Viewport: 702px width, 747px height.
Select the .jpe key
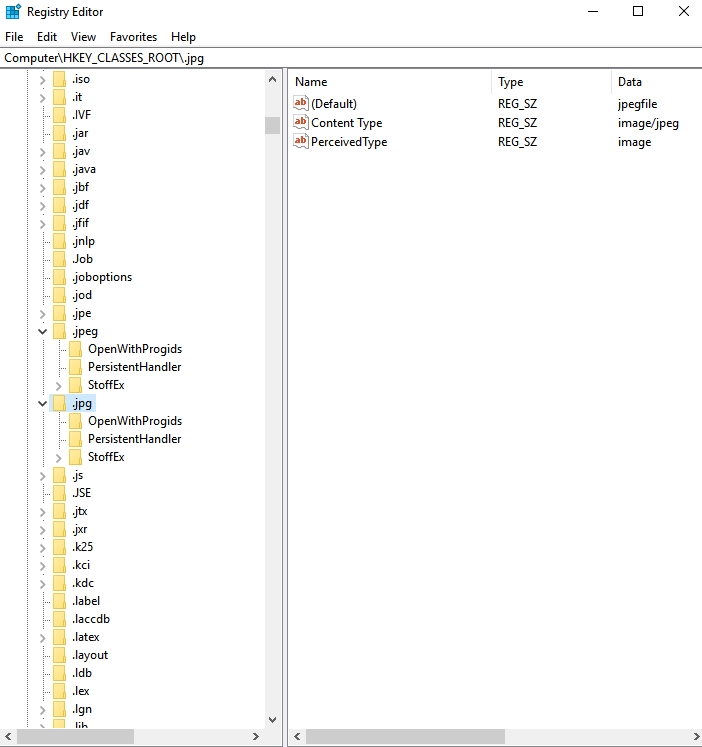coord(81,313)
